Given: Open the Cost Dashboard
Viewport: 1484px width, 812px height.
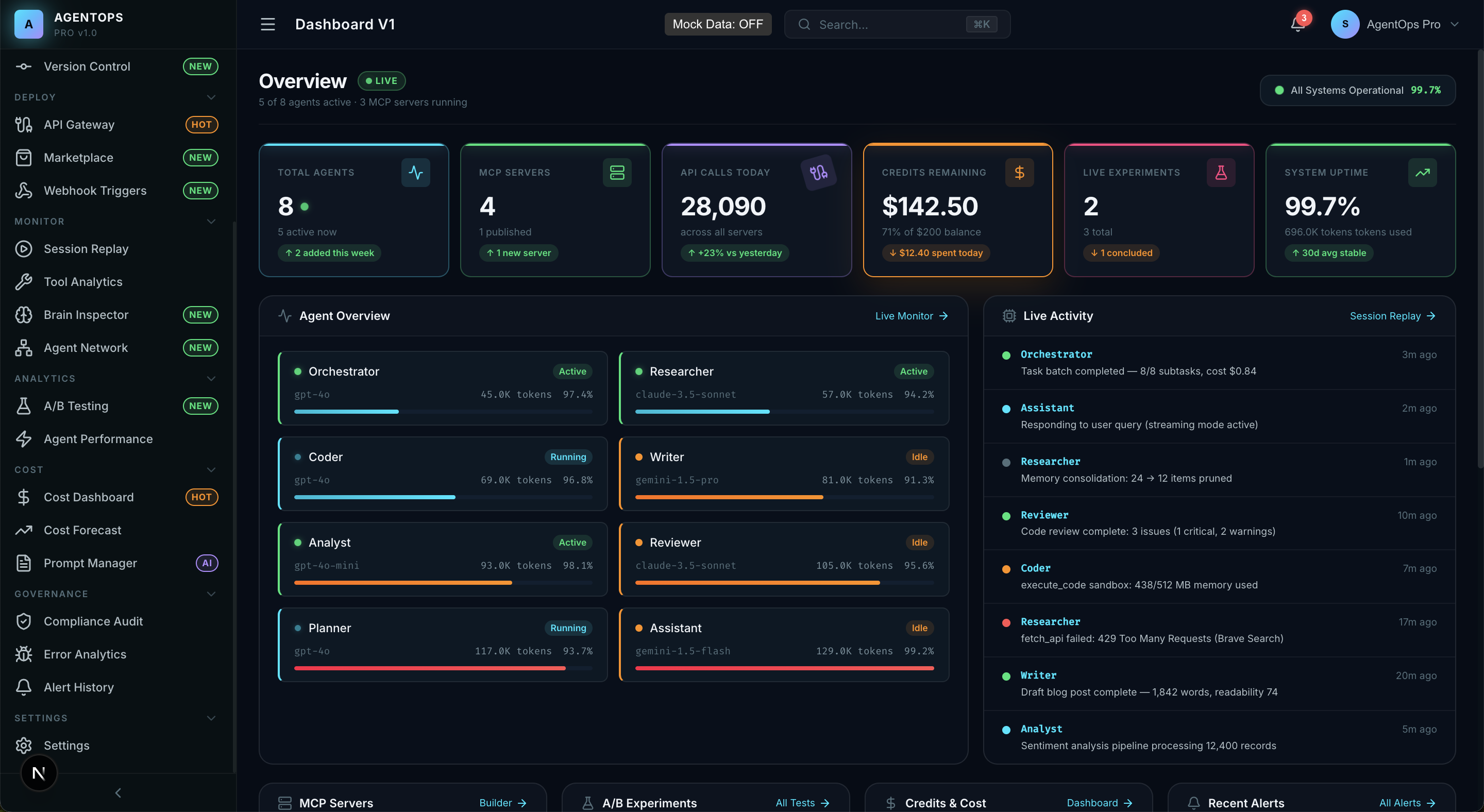Looking at the screenshot, I should click(x=88, y=497).
